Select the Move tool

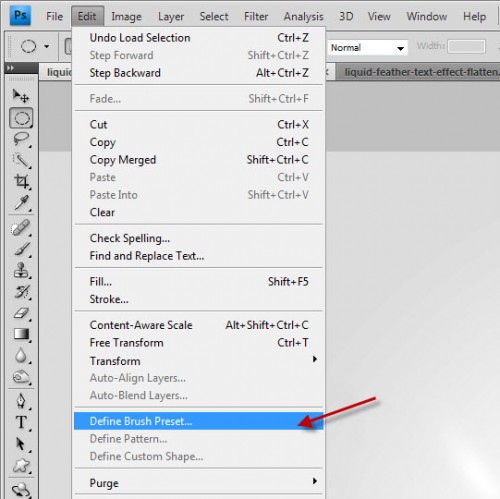(x=21, y=96)
